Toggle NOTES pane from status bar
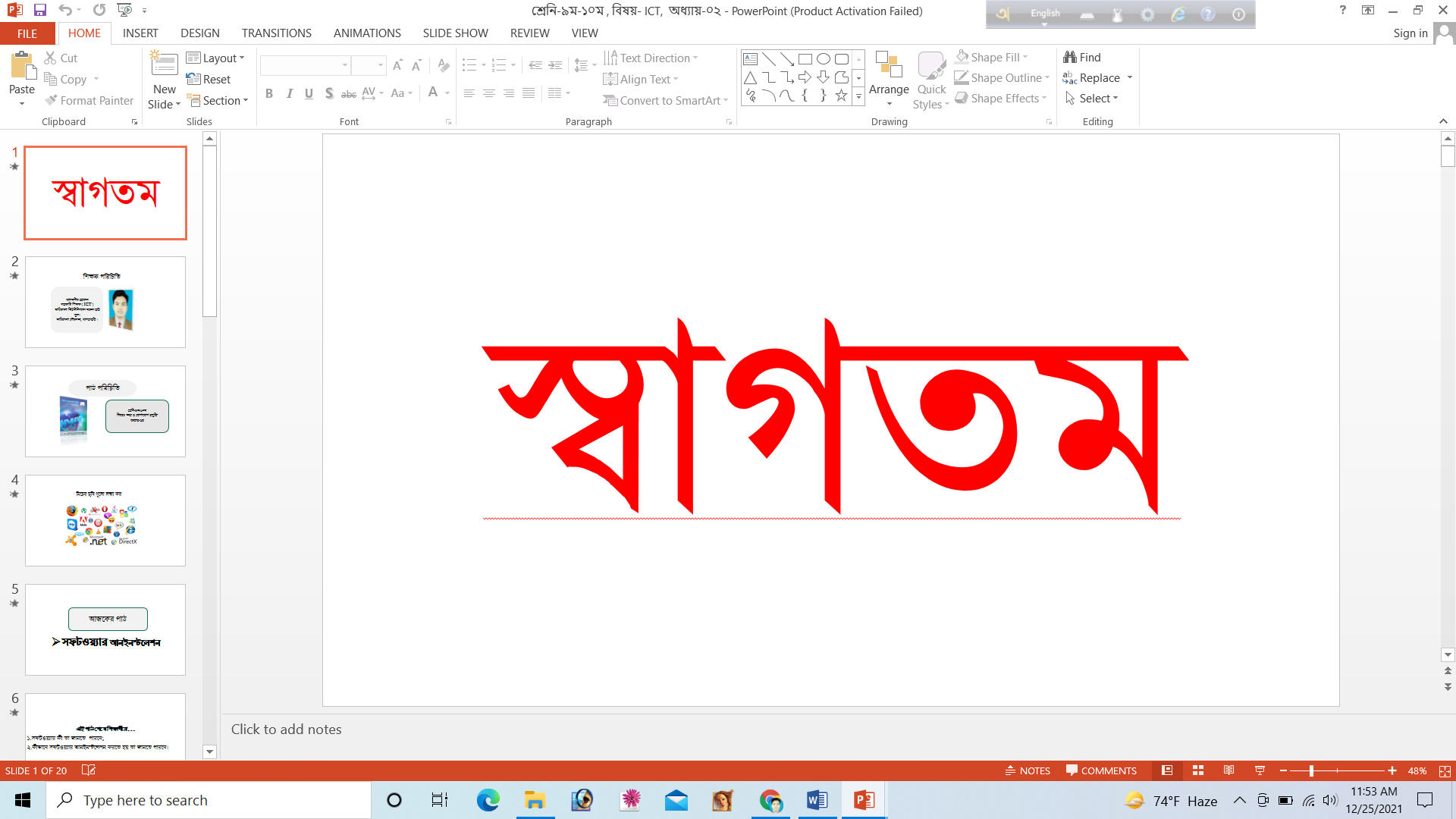 1028,770
